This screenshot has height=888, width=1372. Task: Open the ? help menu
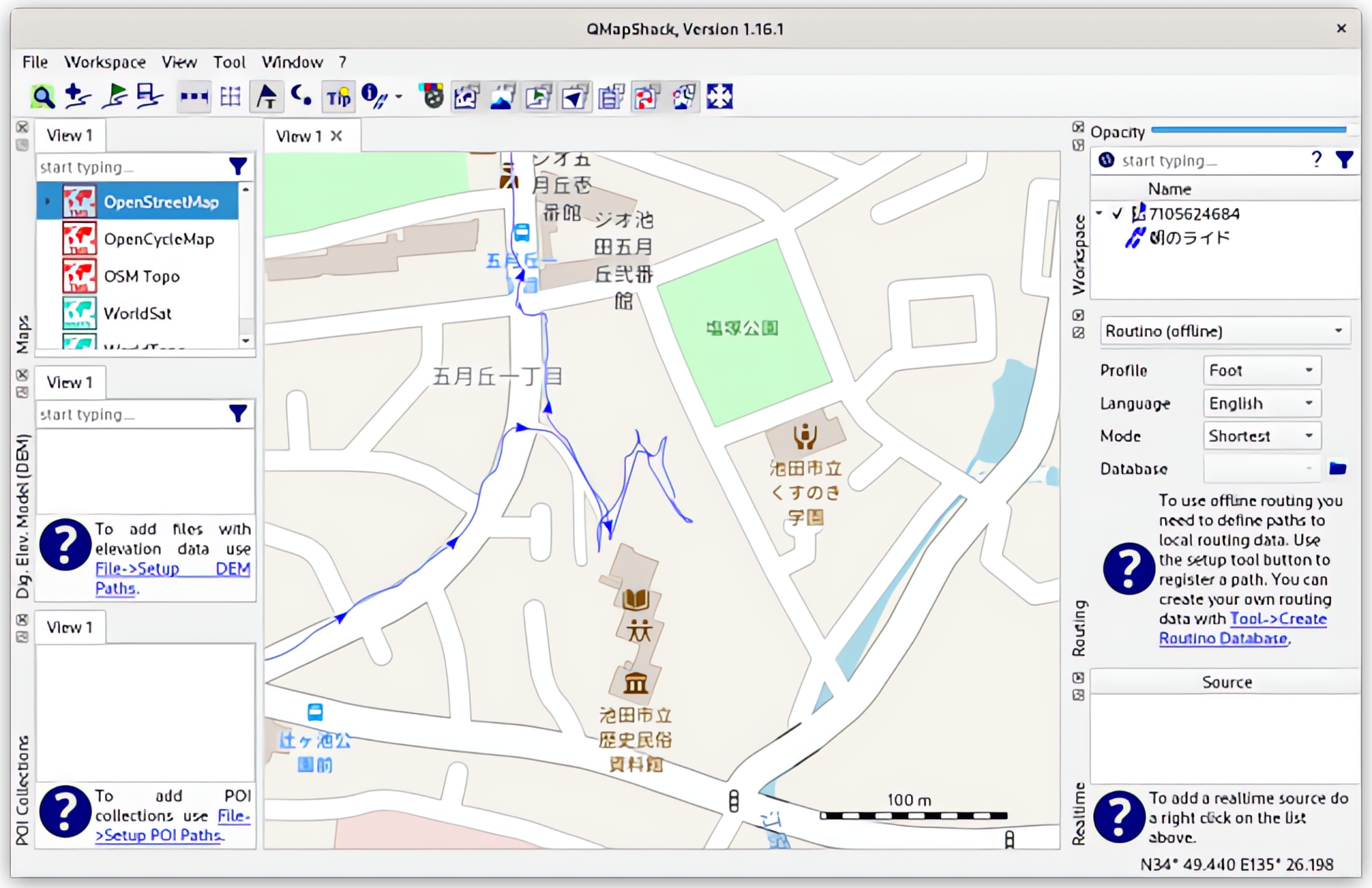click(x=342, y=62)
